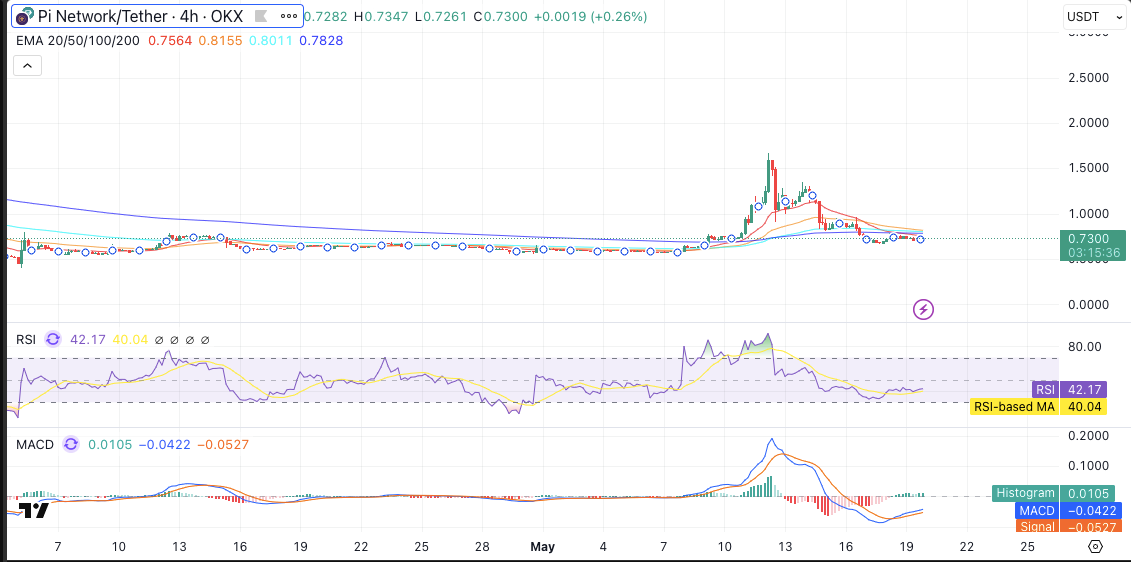Screen dimensions: 1131x562
Task: Click the 2.5000 price axis label
Action: click(x=1088, y=77)
